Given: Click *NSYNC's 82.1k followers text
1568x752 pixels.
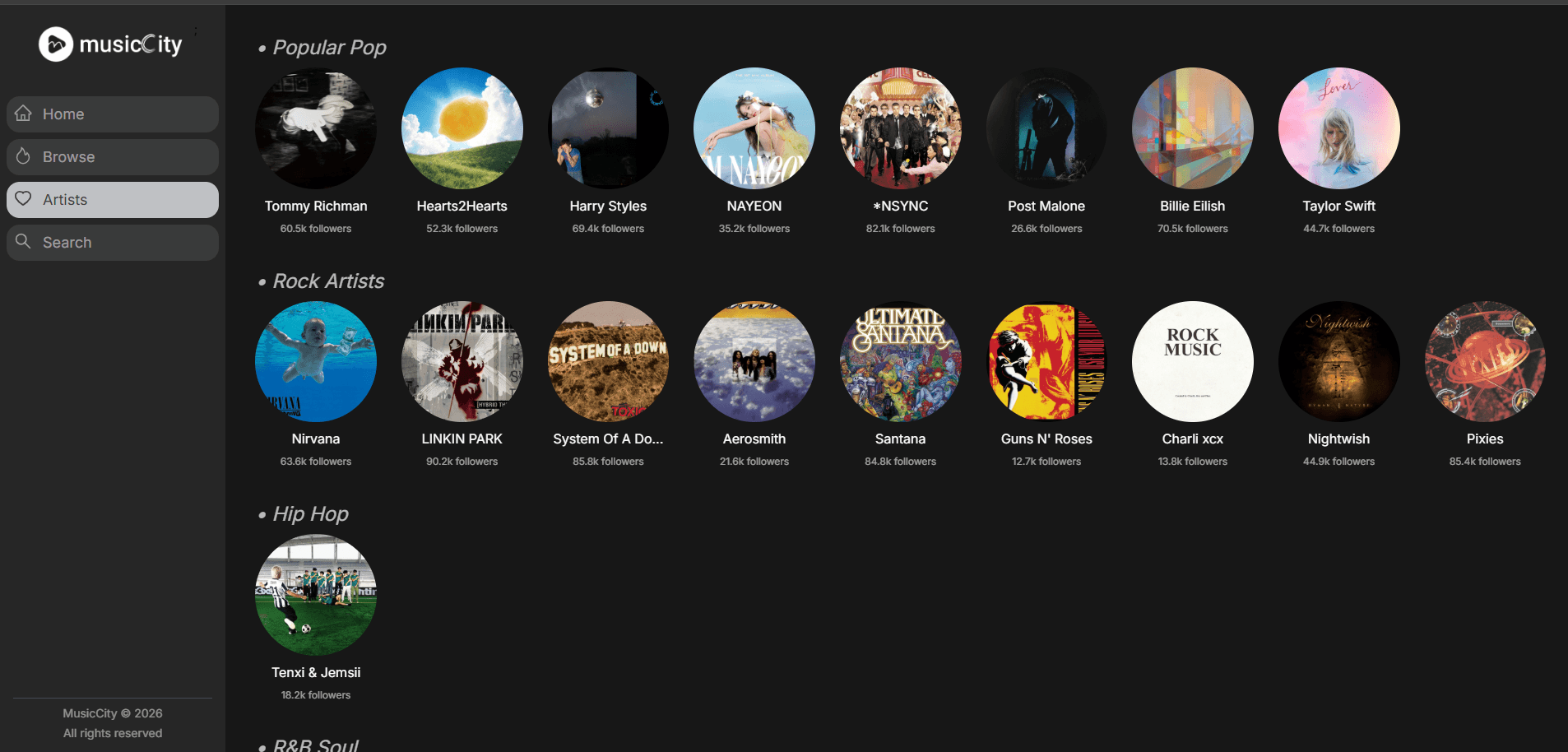Looking at the screenshot, I should (901, 229).
